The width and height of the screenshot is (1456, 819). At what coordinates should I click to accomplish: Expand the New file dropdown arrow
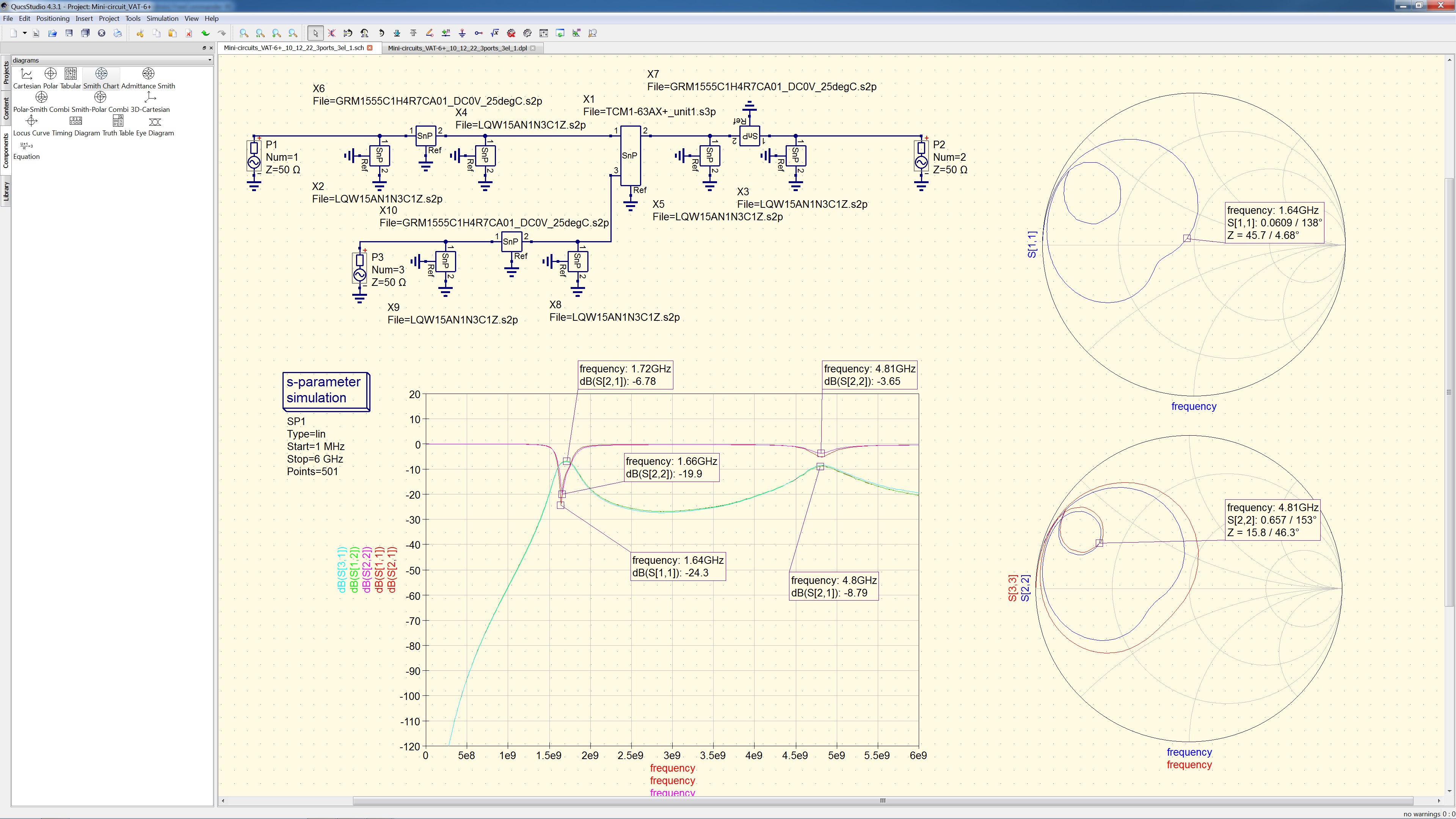(25, 33)
